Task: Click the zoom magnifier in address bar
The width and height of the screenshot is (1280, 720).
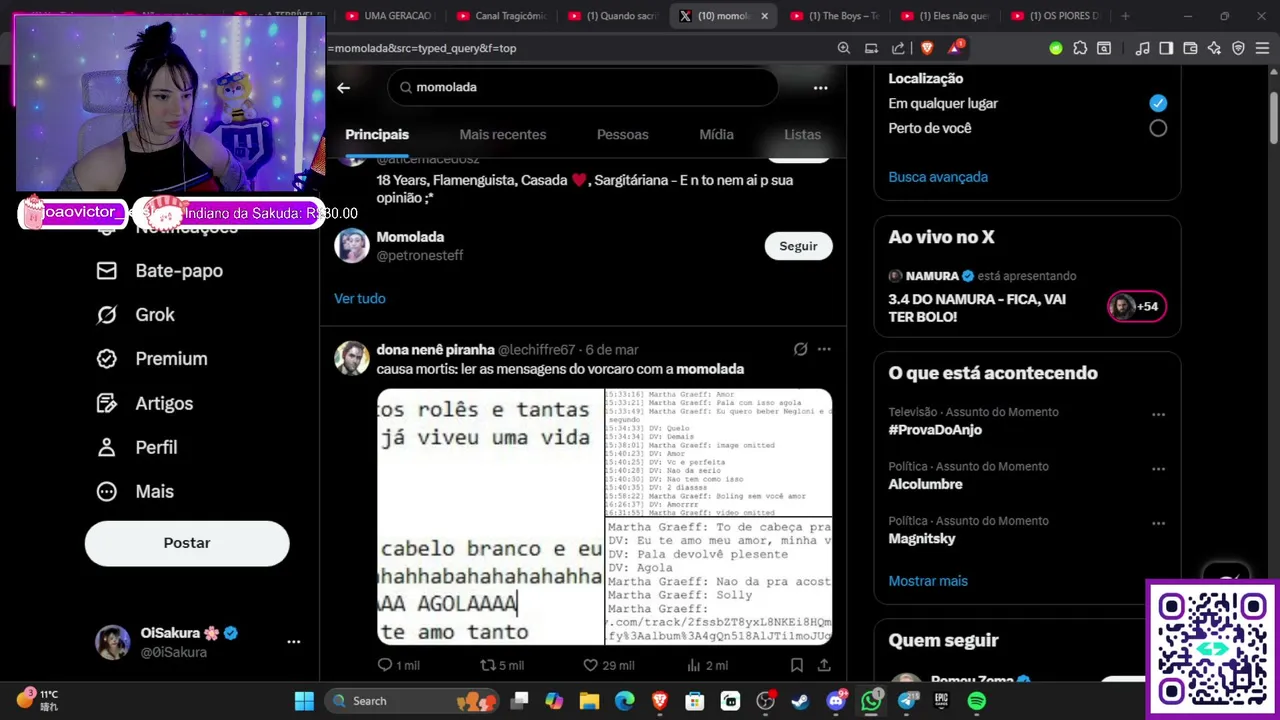Action: pos(843,48)
